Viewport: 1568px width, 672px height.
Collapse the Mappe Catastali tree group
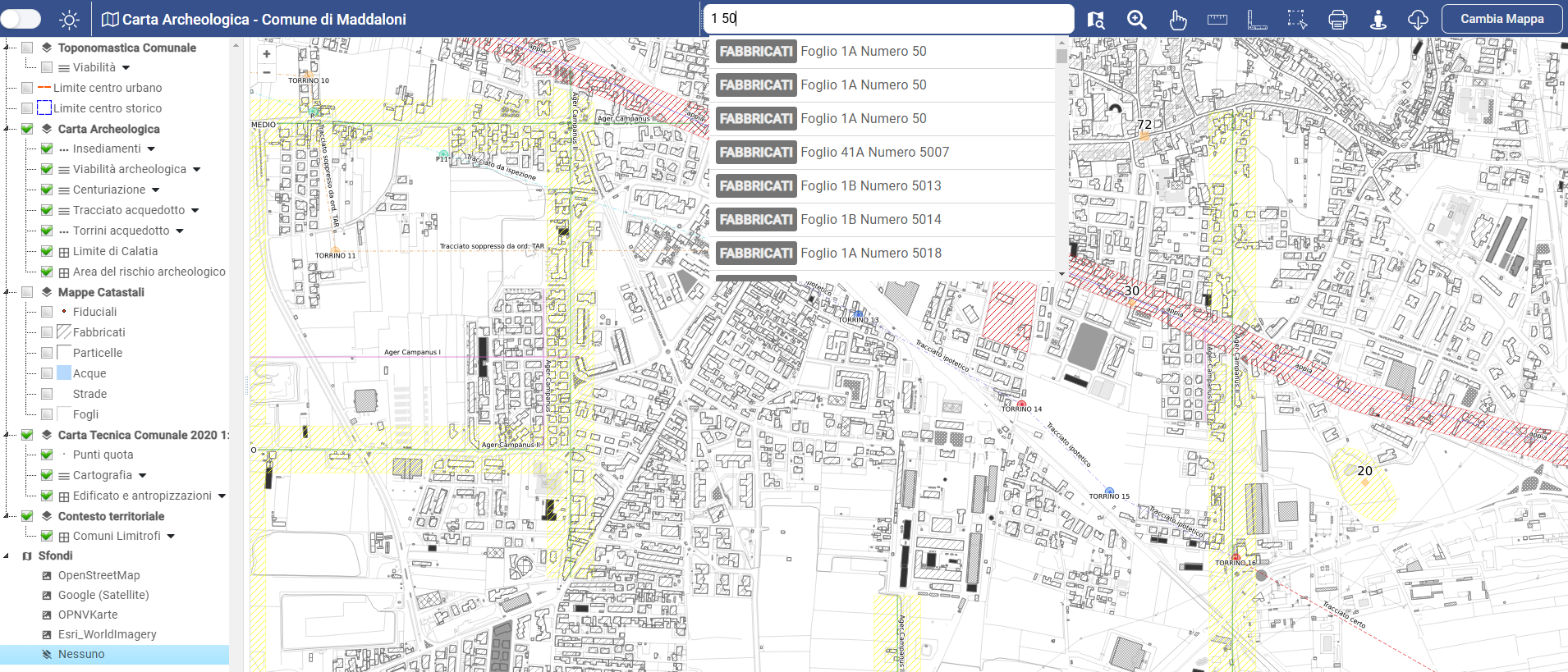coord(7,292)
